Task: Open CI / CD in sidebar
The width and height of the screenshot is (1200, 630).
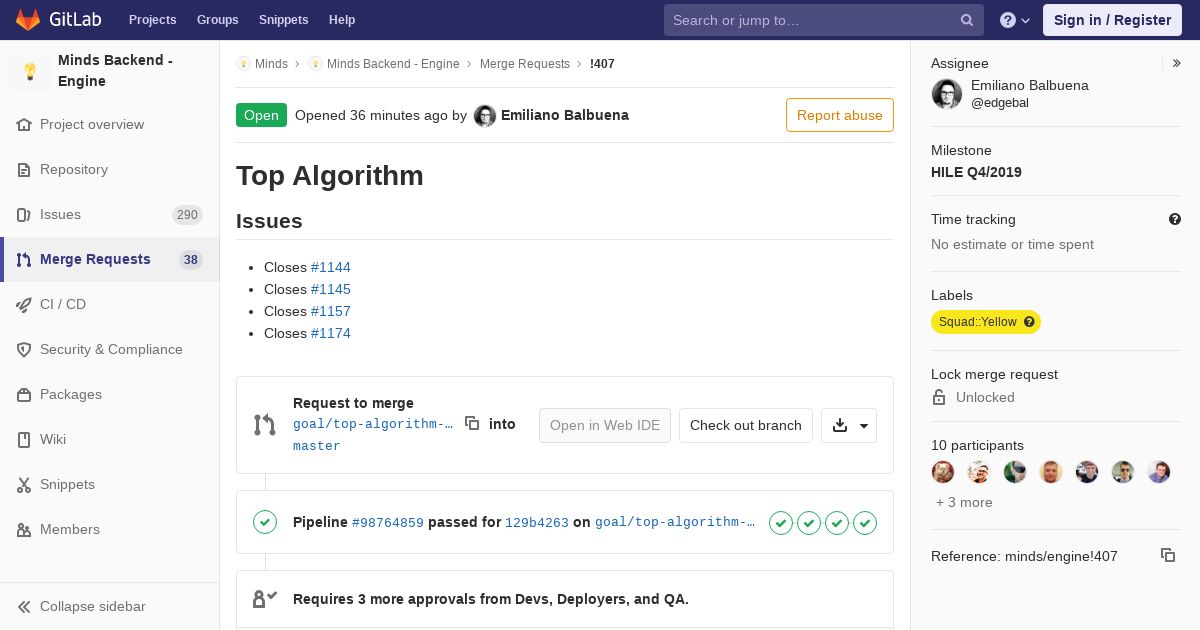Action: click(110, 304)
